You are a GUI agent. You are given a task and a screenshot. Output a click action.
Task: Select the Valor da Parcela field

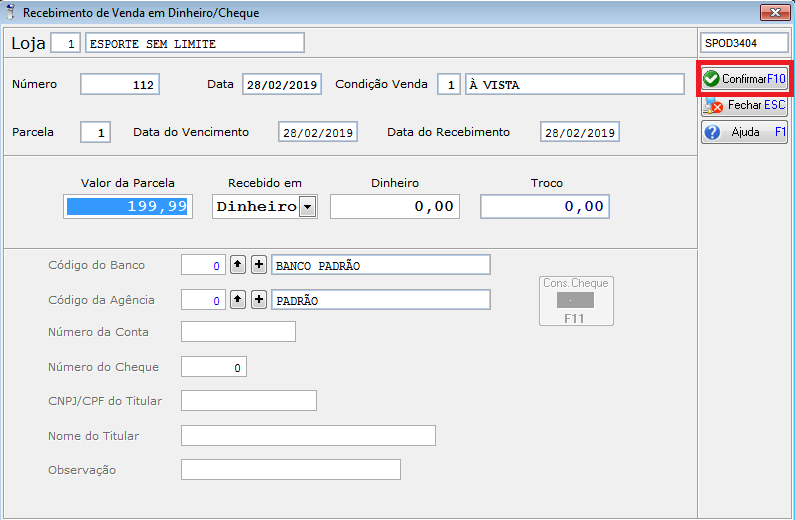tap(128, 207)
